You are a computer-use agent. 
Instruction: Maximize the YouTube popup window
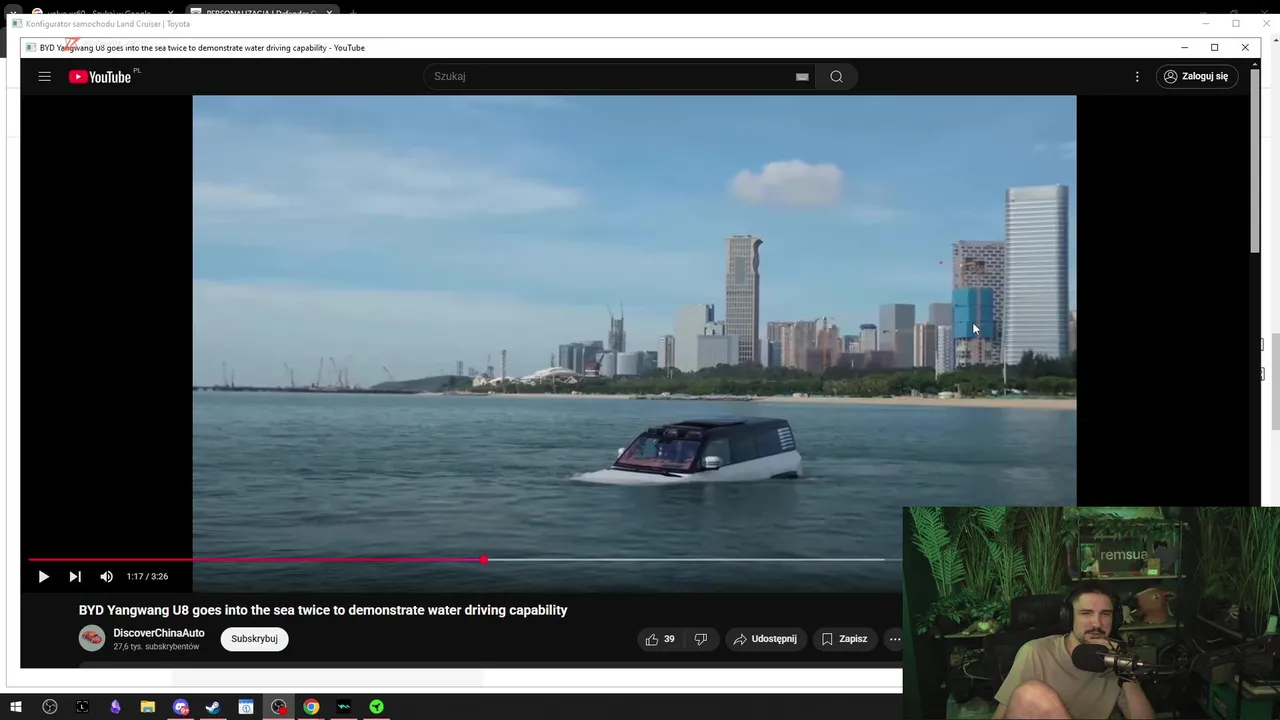pyautogui.click(x=1214, y=47)
